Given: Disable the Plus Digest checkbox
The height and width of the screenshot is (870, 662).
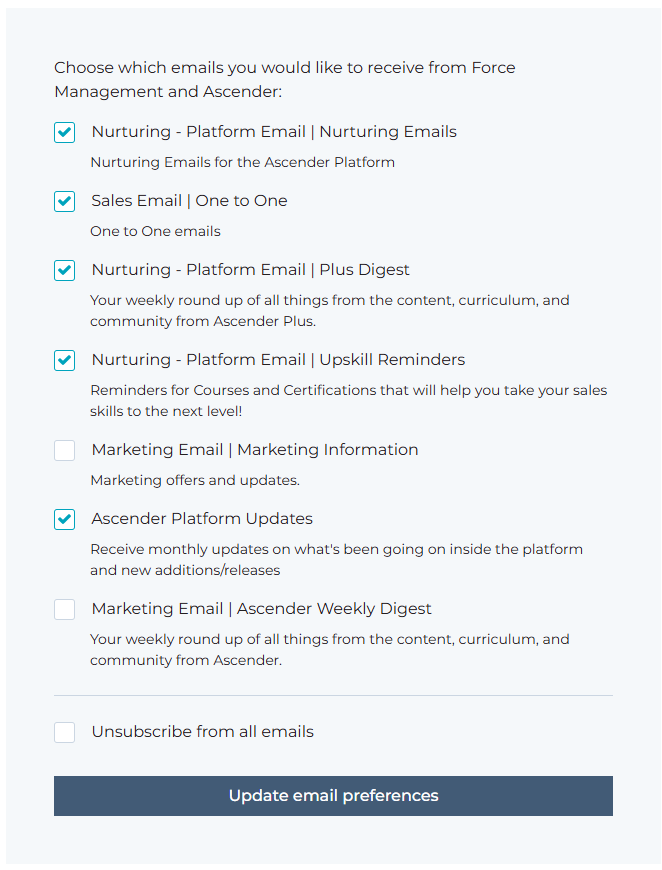Looking at the screenshot, I should pyautogui.click(x=65, y=270).
